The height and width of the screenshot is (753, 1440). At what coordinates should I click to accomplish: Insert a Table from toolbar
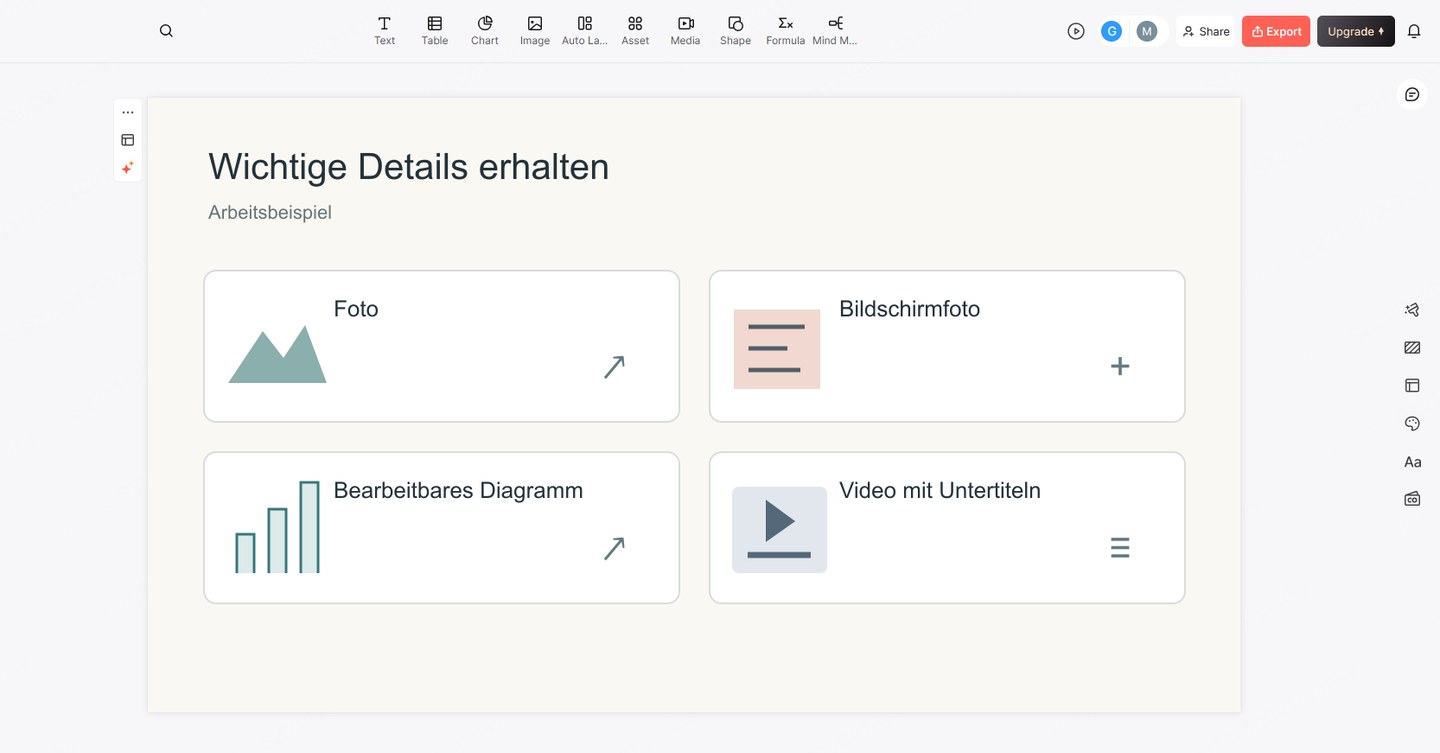(x=434, y=30)
